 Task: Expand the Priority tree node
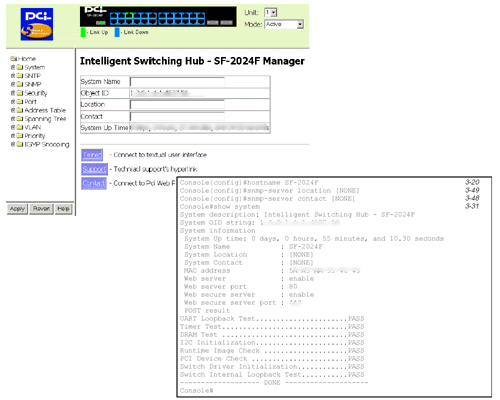pyautogui.click(x=13, y=136)
